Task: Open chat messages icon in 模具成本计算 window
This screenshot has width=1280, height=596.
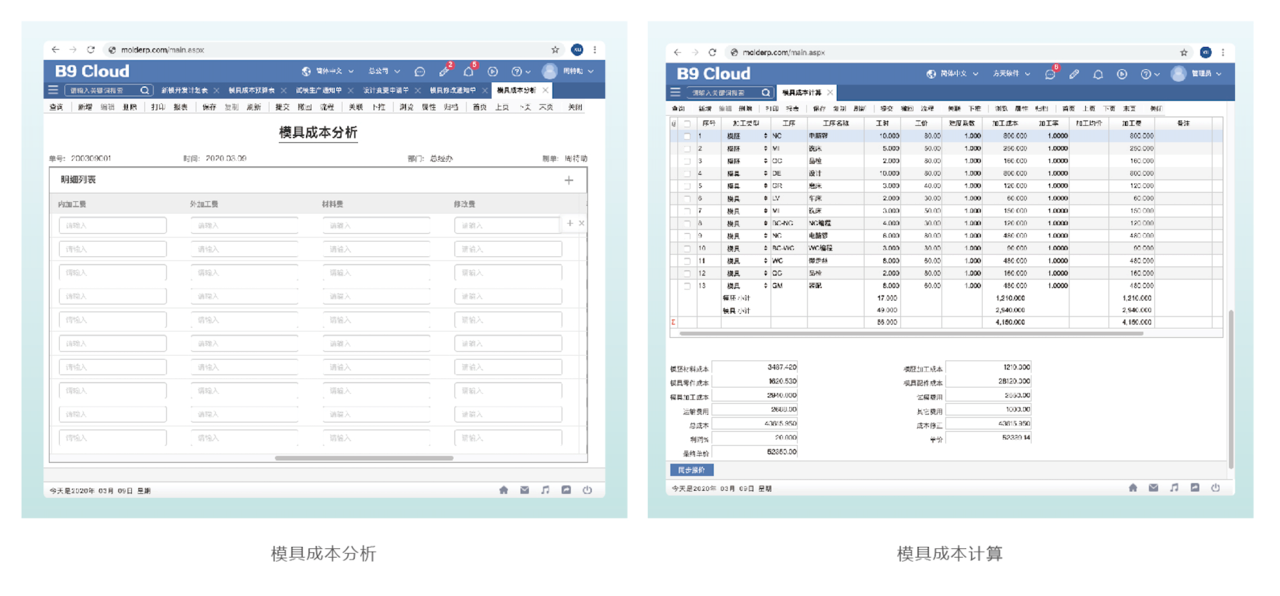Action: point(1050,74)
